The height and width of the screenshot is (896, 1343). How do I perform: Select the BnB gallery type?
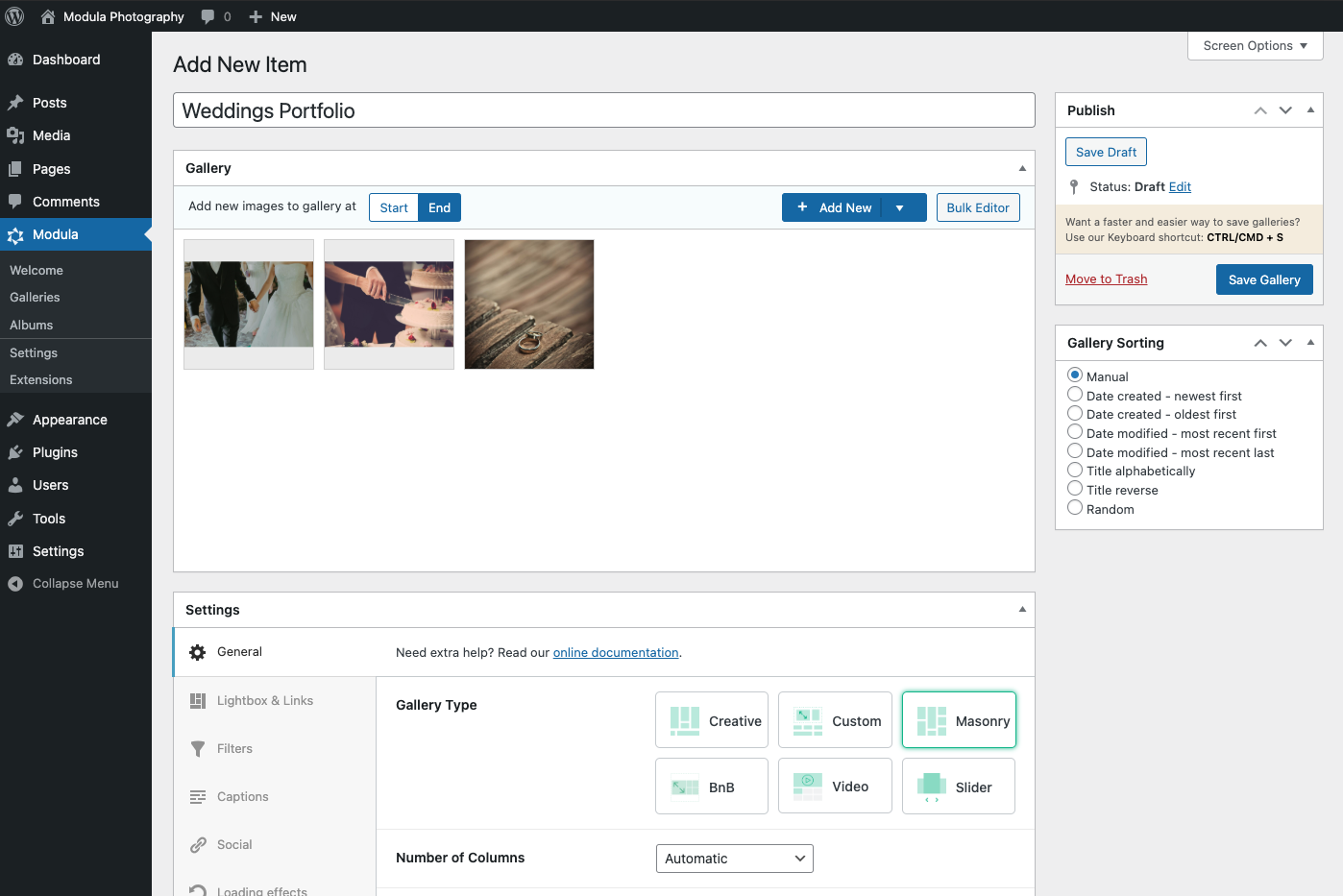pyautogui.click(x=712, y=787)
